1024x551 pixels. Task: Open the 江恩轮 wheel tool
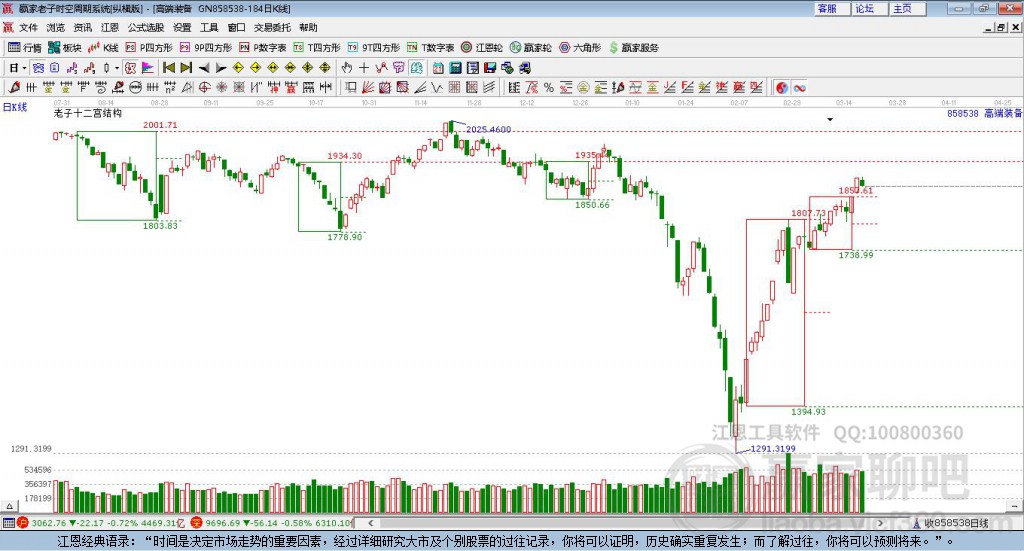click(x=482, y=48)
